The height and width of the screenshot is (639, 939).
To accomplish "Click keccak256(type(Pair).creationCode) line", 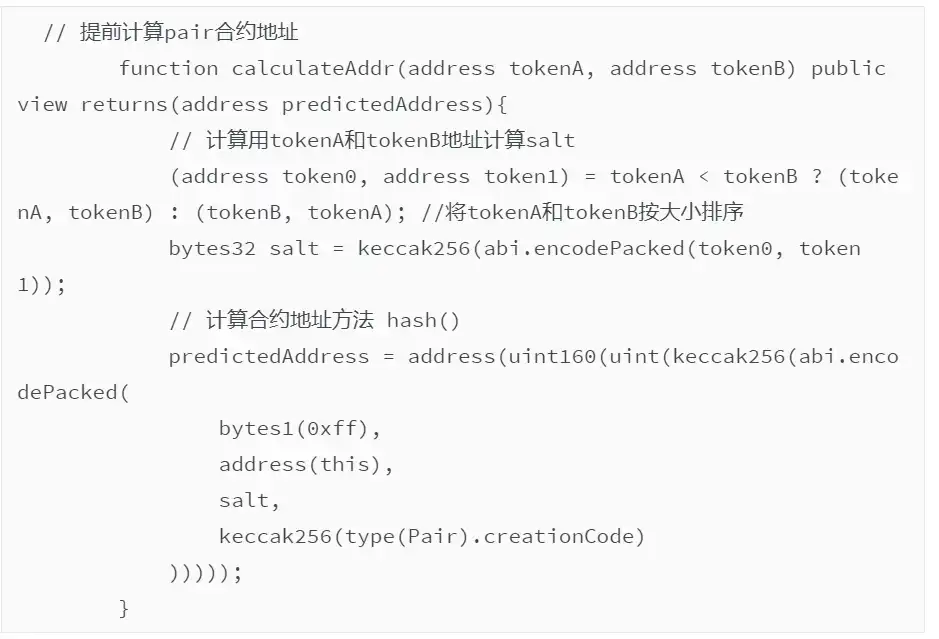I will [432, 536].
